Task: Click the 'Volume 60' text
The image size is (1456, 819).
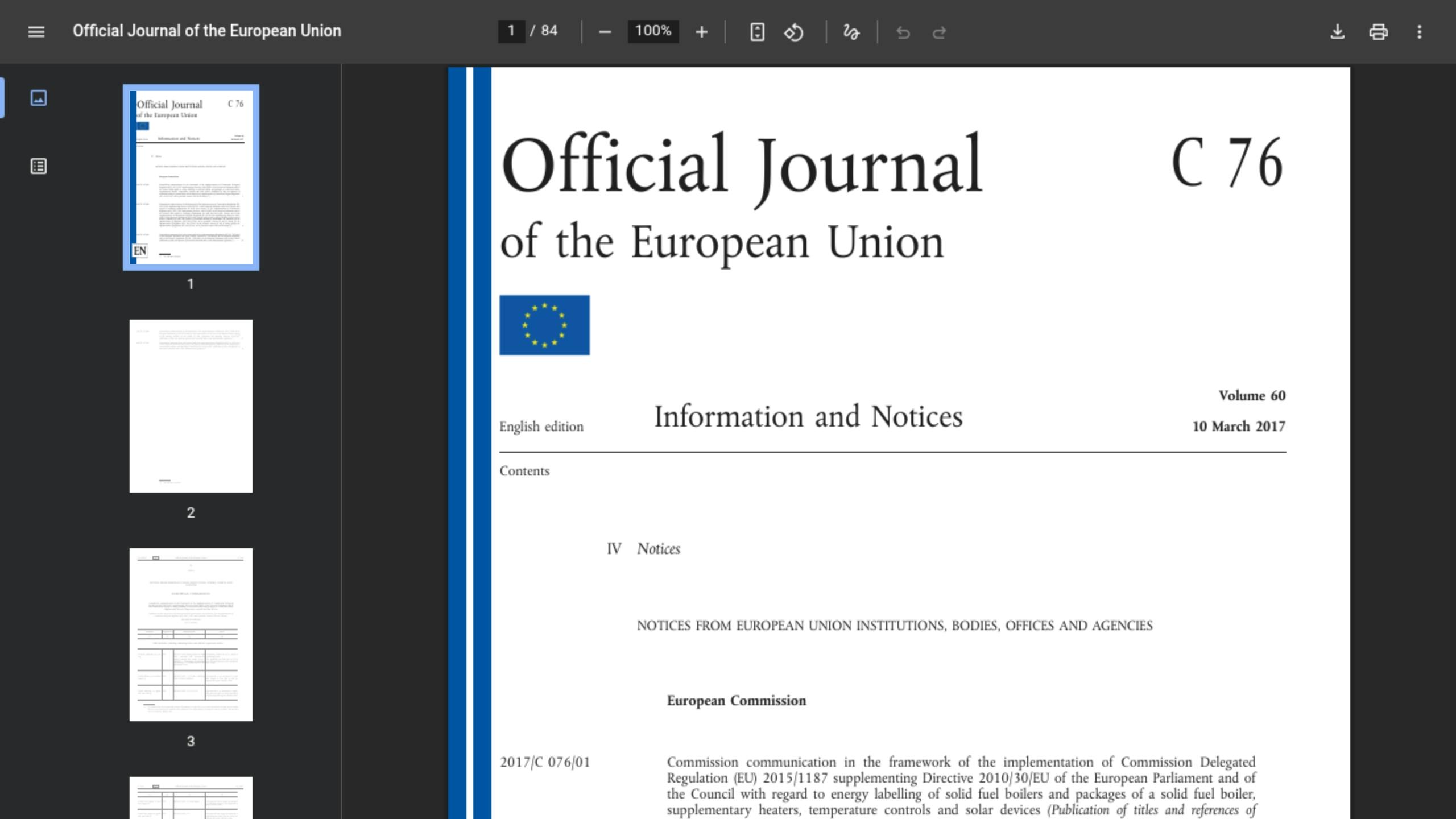Action: (1252, 396)
